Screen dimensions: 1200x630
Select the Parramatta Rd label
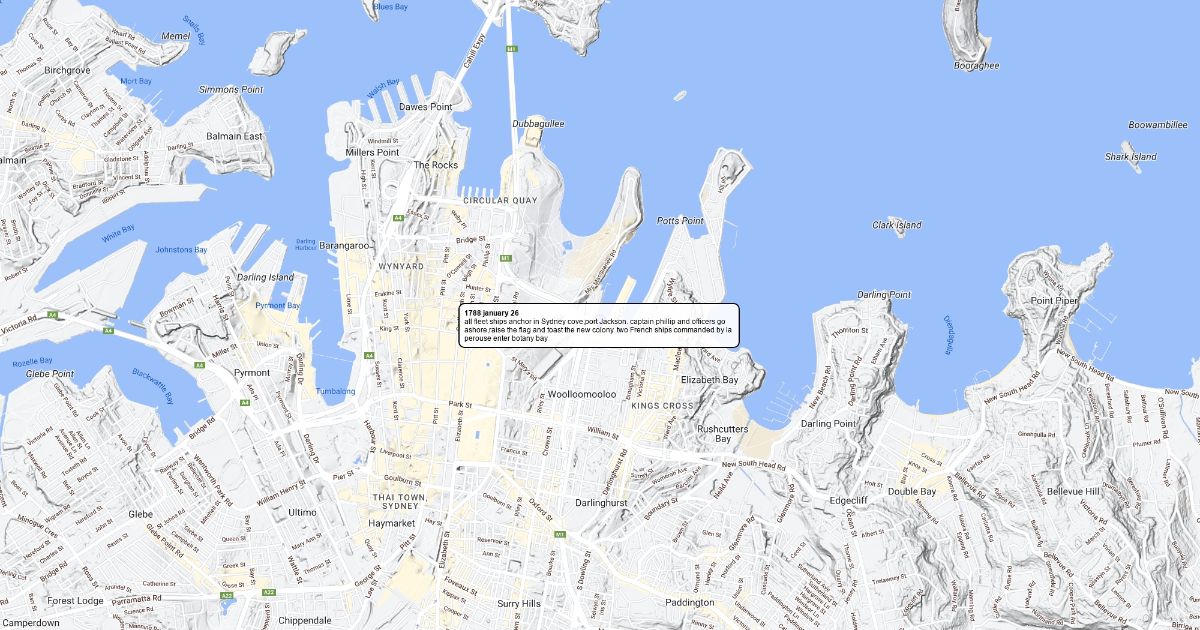click(136, 599)
